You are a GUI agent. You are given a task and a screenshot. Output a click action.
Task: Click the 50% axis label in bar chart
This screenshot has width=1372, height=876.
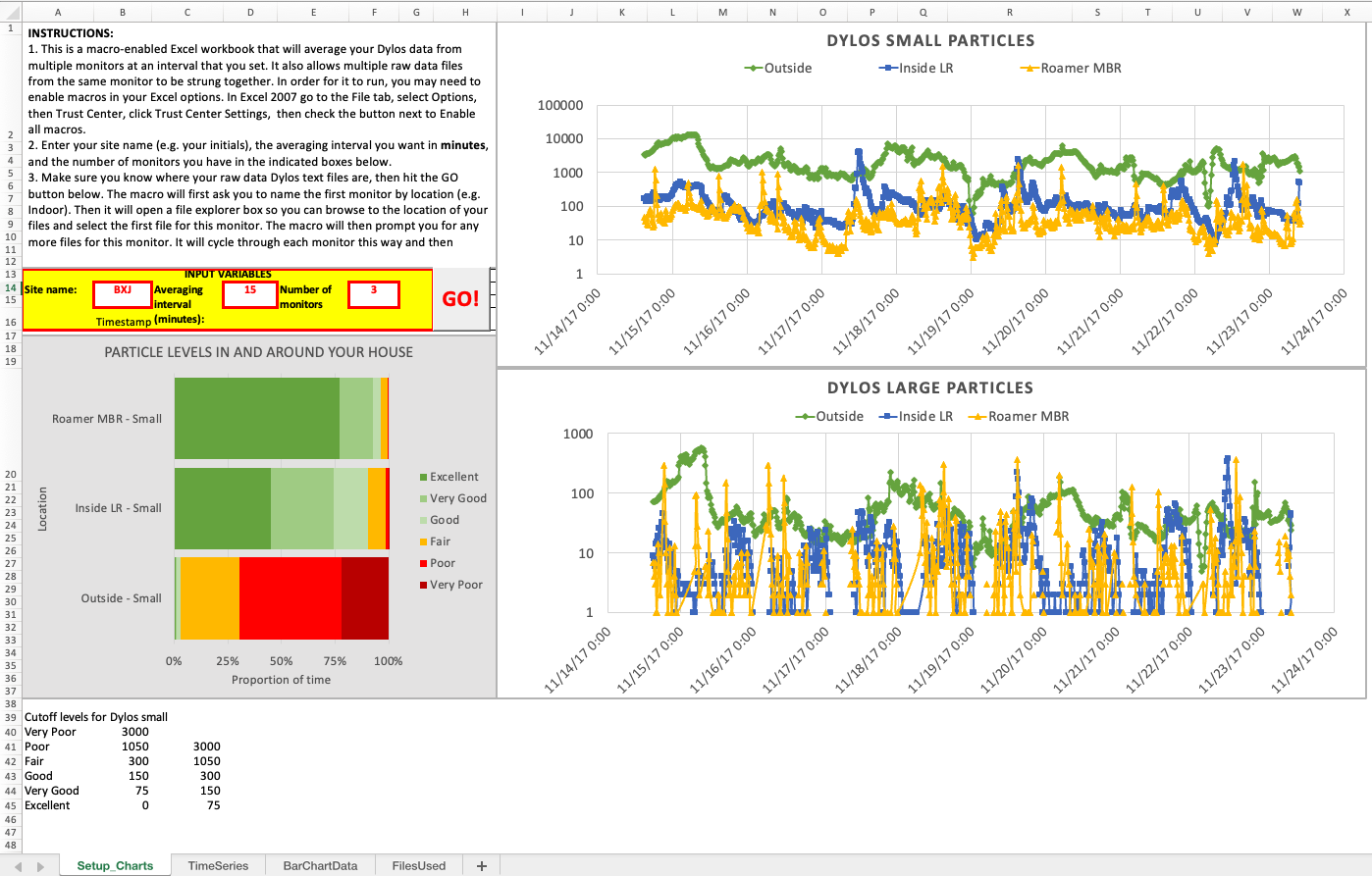(x=281, y=661)
